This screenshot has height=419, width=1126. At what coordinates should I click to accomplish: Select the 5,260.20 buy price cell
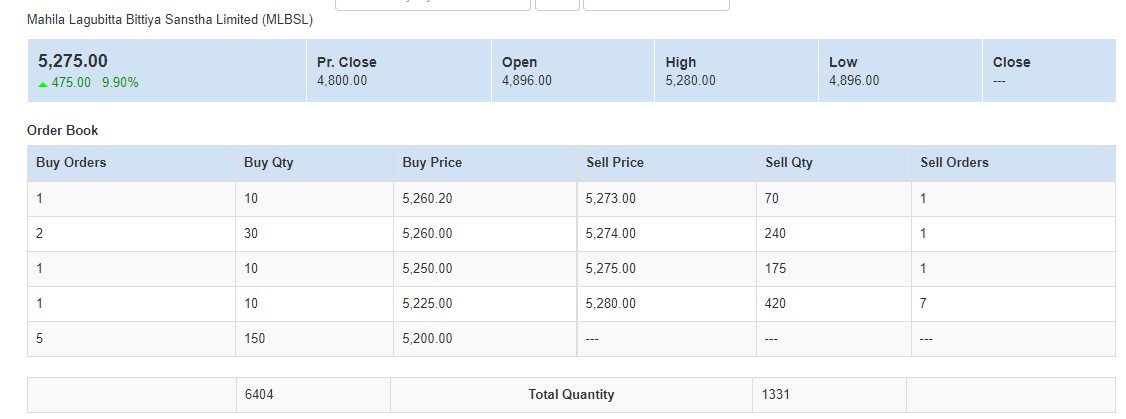click(427, 199)
